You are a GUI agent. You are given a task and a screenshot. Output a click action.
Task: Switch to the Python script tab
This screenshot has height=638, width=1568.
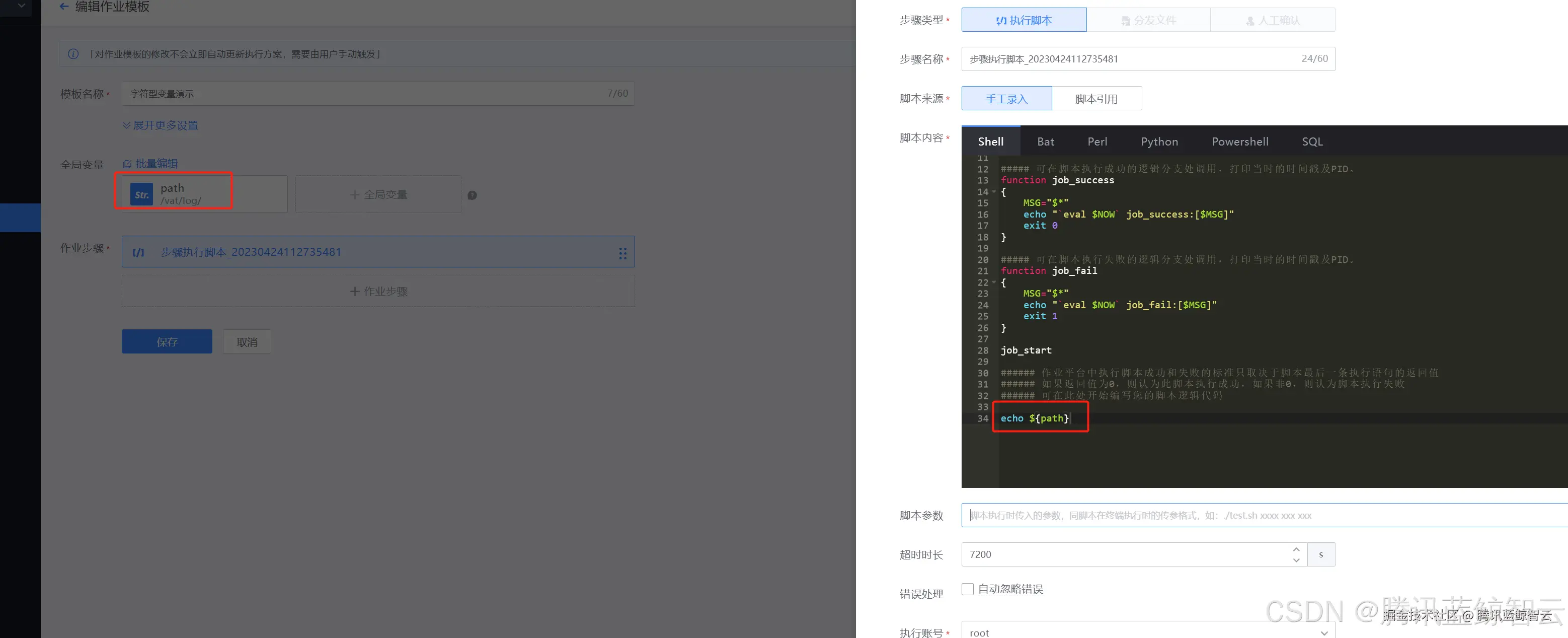coord(1159,141)
